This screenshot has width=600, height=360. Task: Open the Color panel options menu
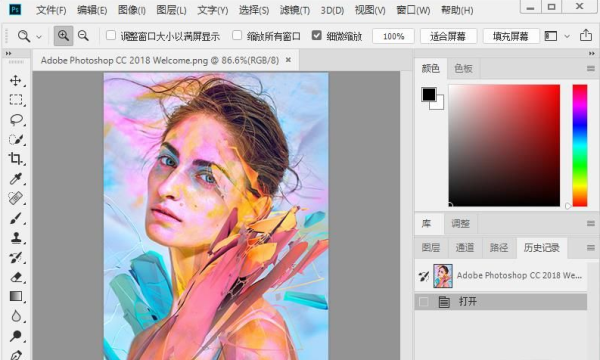tap(591, 68)
